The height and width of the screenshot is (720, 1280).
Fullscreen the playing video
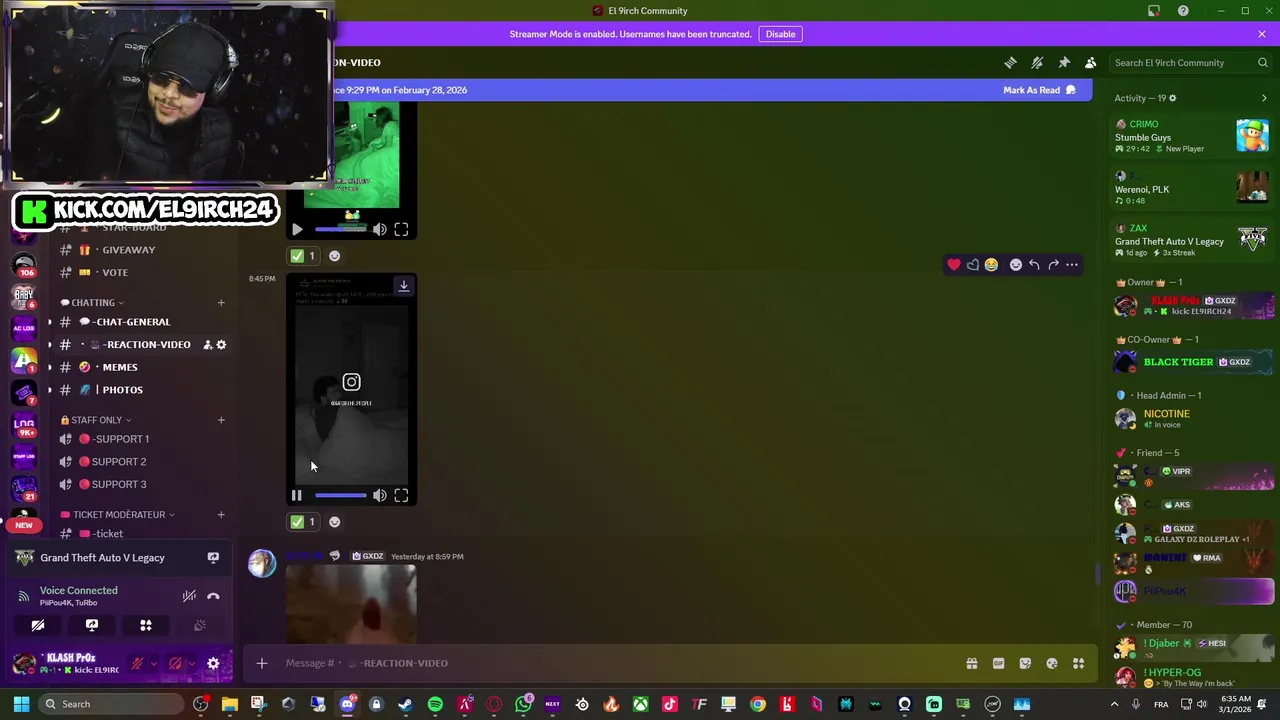click(401, 495)
